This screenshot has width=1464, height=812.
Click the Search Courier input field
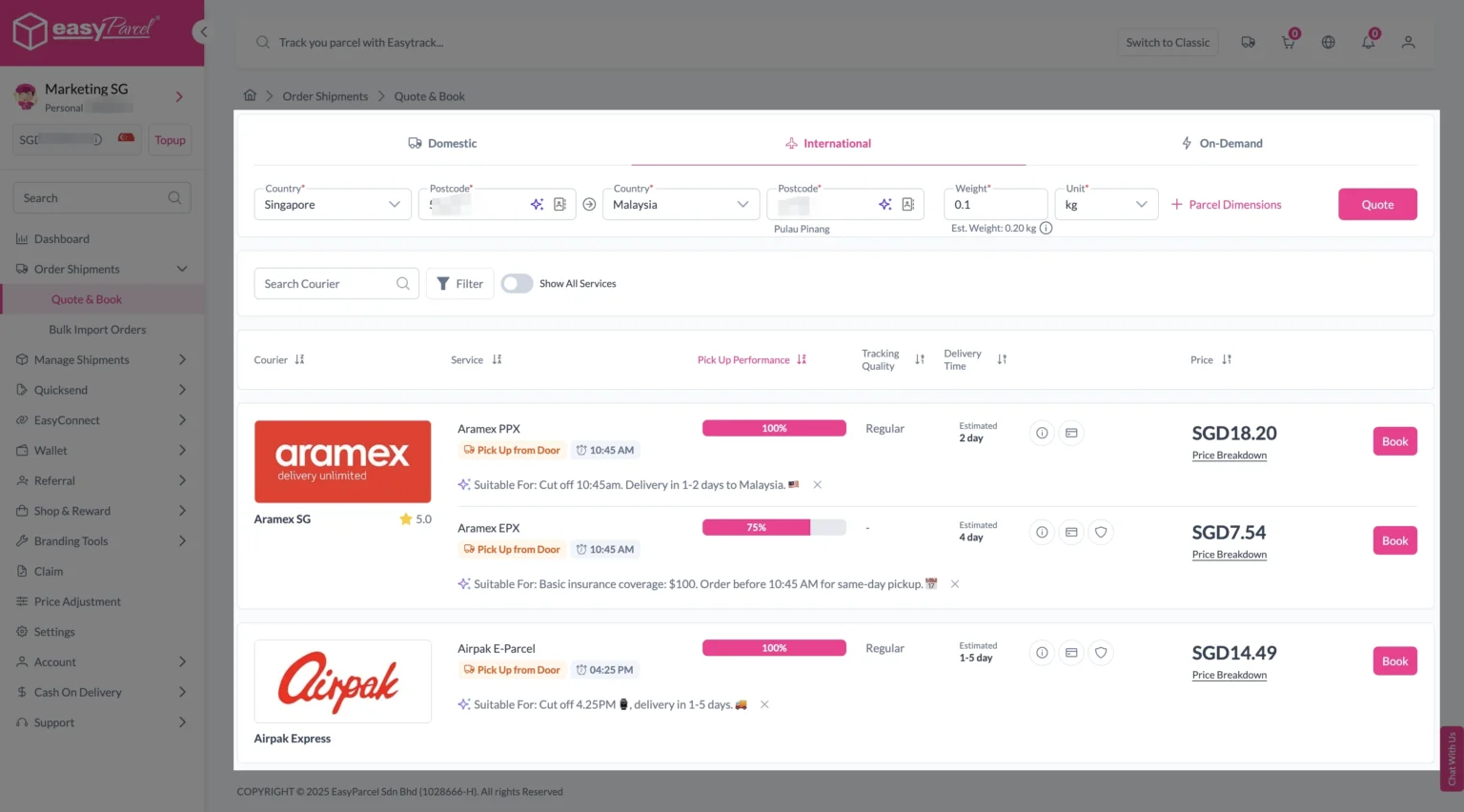click(x=327, y=284)
